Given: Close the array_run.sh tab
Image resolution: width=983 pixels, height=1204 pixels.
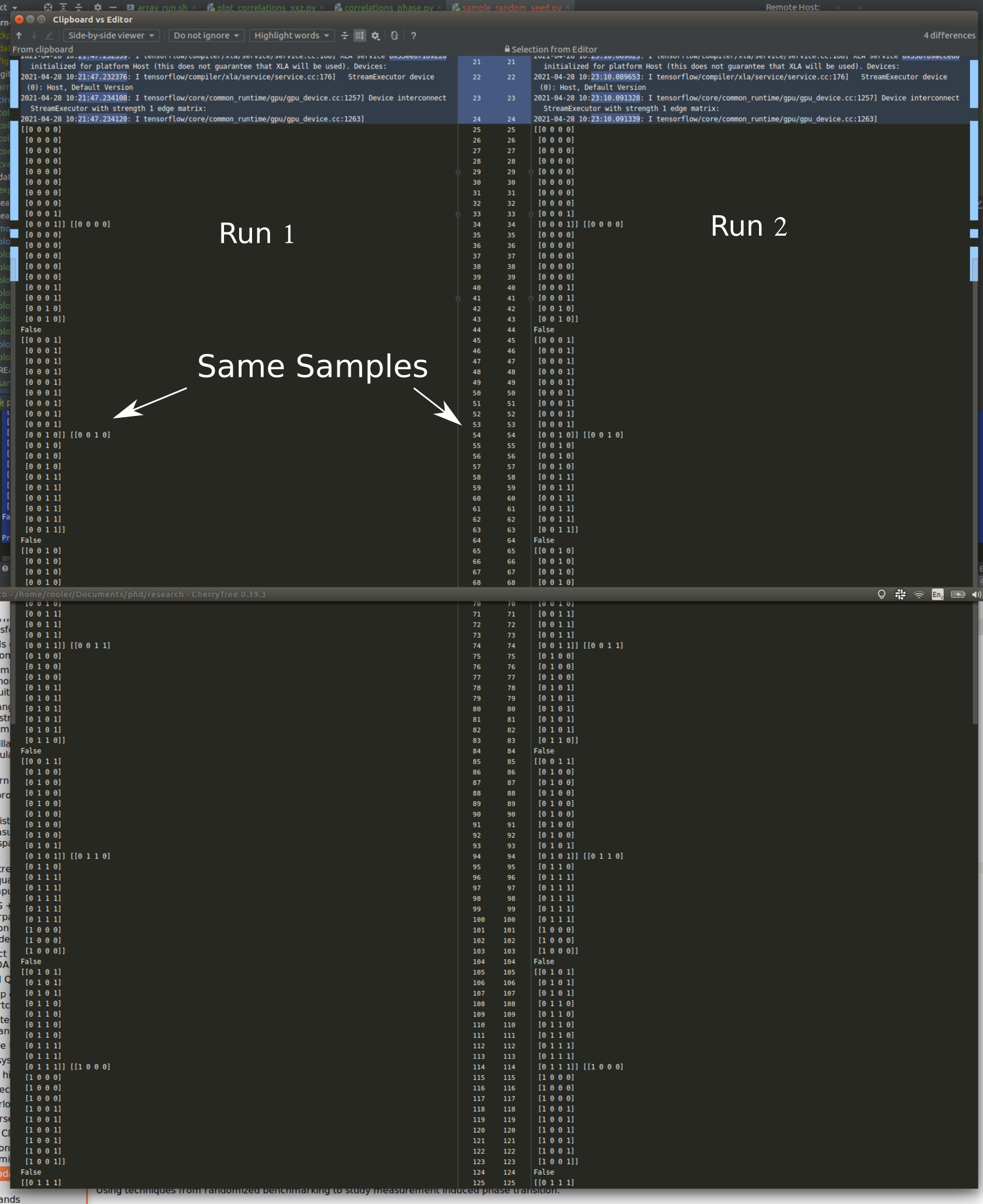Looking at the screenshot, I should tap(194, 8).
